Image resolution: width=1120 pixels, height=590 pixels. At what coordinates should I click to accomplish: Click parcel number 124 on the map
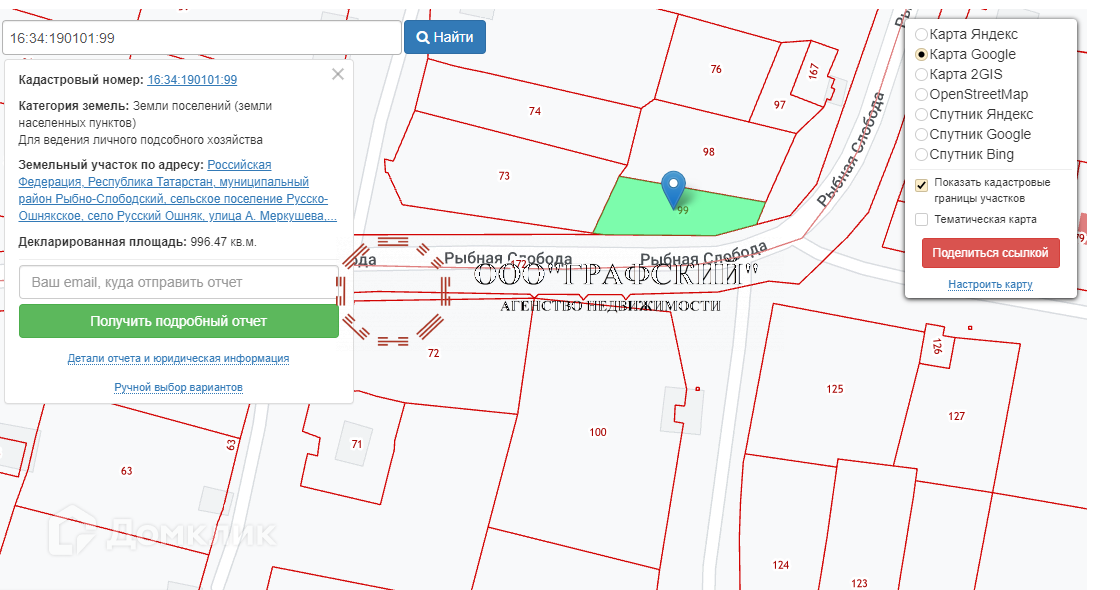[x=781, y=565]
